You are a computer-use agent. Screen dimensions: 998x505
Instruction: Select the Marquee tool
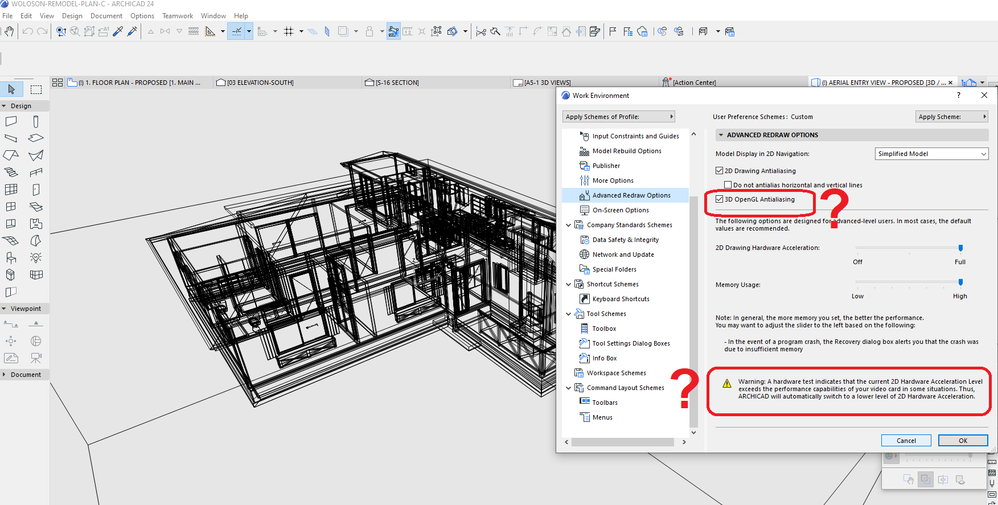pyautogui.click(x=36, y=89)
